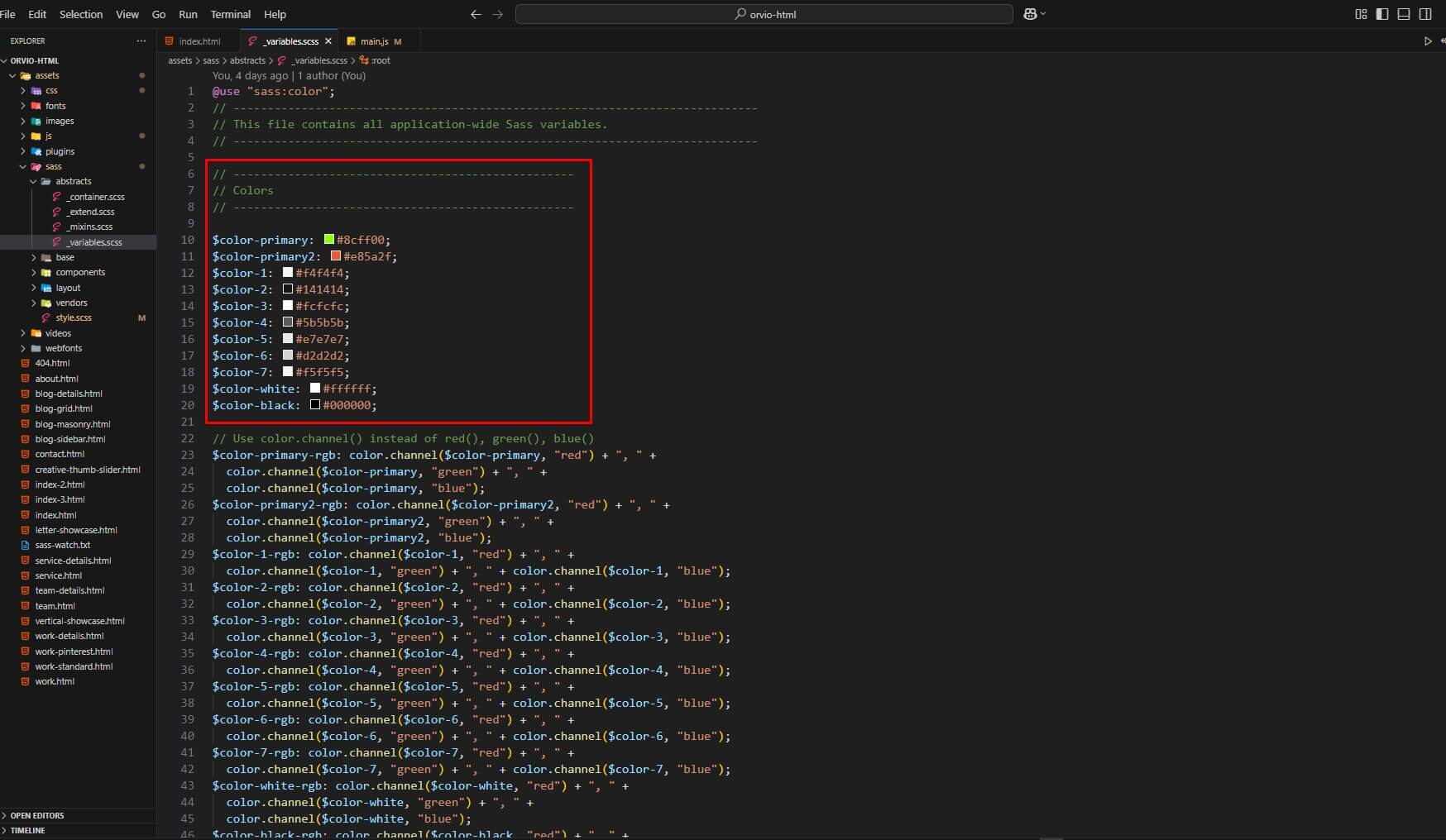The image size is (1446, 840).
Task: Click the #d2d2d2 color swatch
Action: pos(288,356)
